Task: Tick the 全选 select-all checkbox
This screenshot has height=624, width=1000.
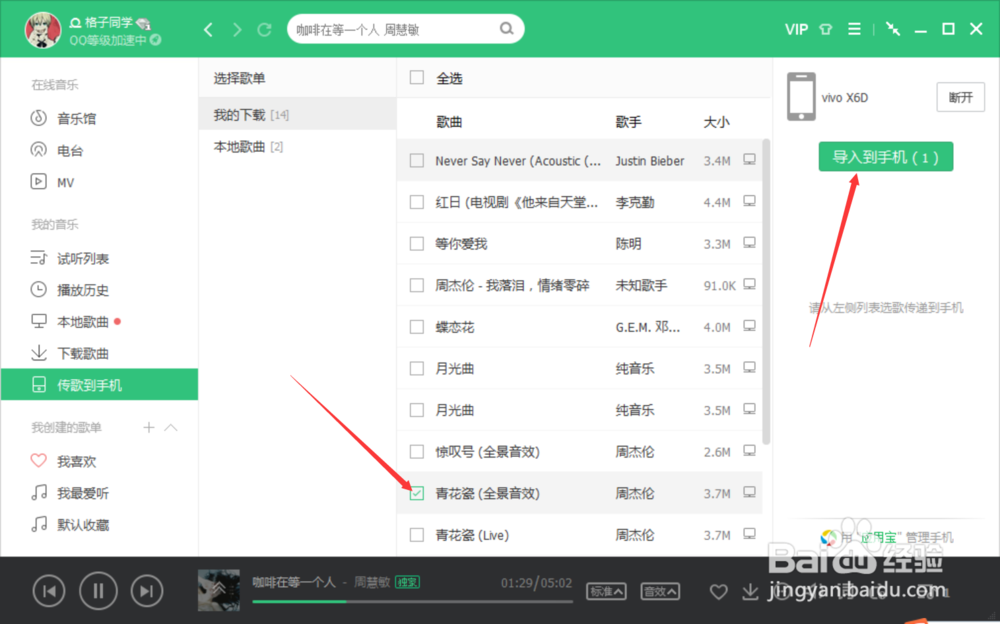Action: click(x=416, y=78)
